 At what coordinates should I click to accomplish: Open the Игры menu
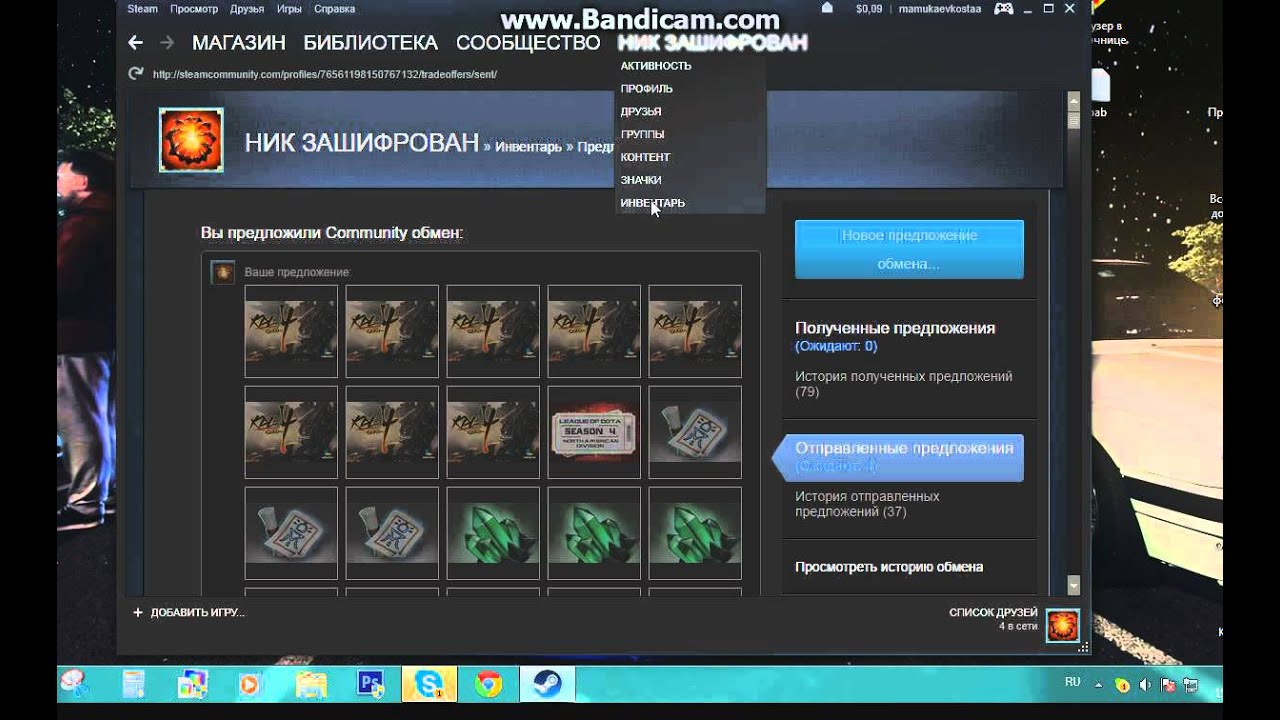289,9
